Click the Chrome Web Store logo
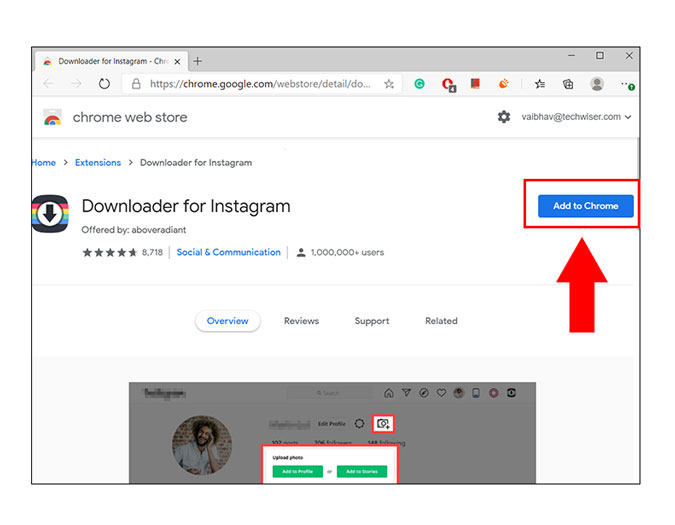This screenshot has width=675, height=525. point(53,117)
